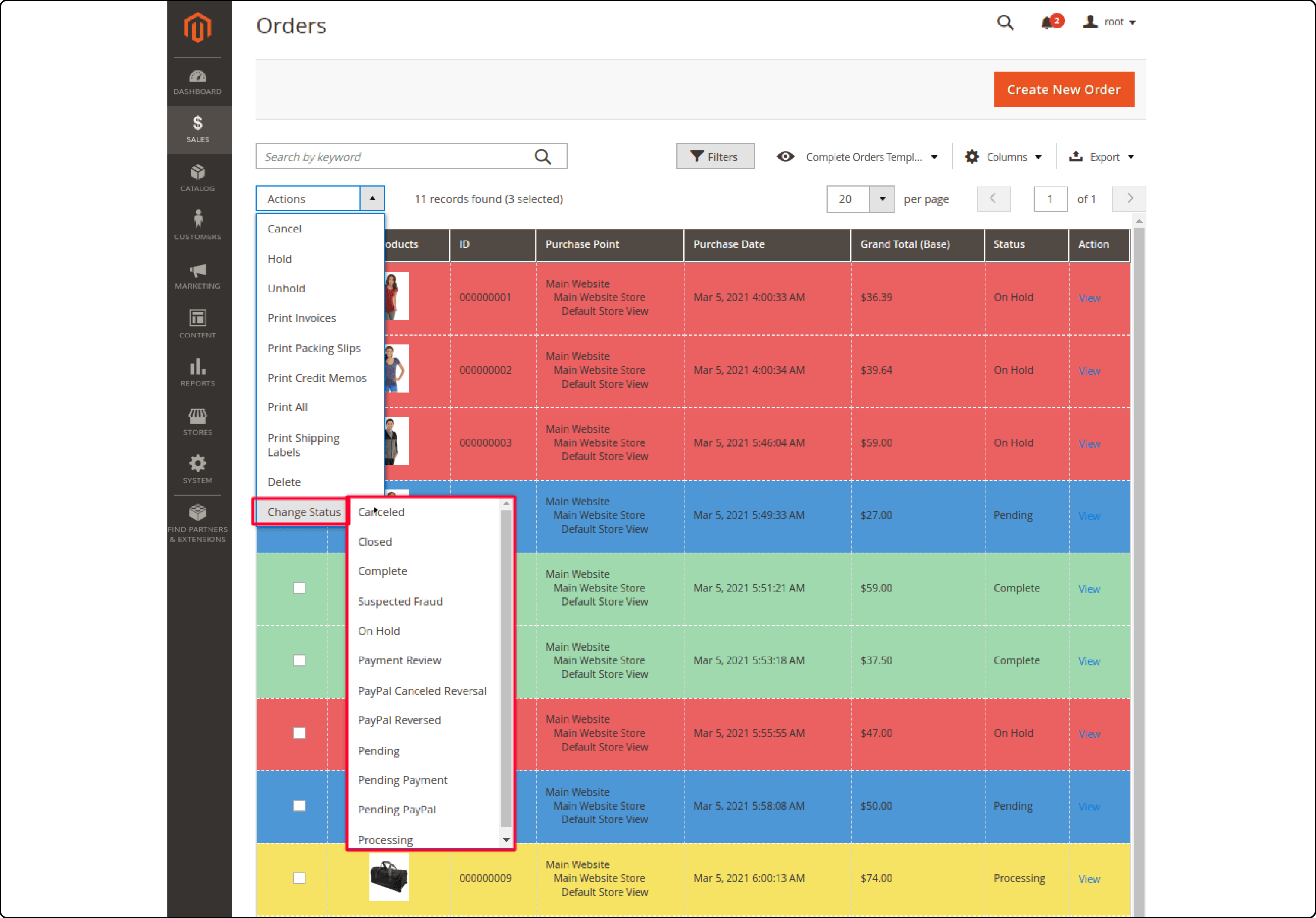Viewport: 1316px width, 918px height.
Task: Collapse the Actions dropdown
Action: [373, 199]
